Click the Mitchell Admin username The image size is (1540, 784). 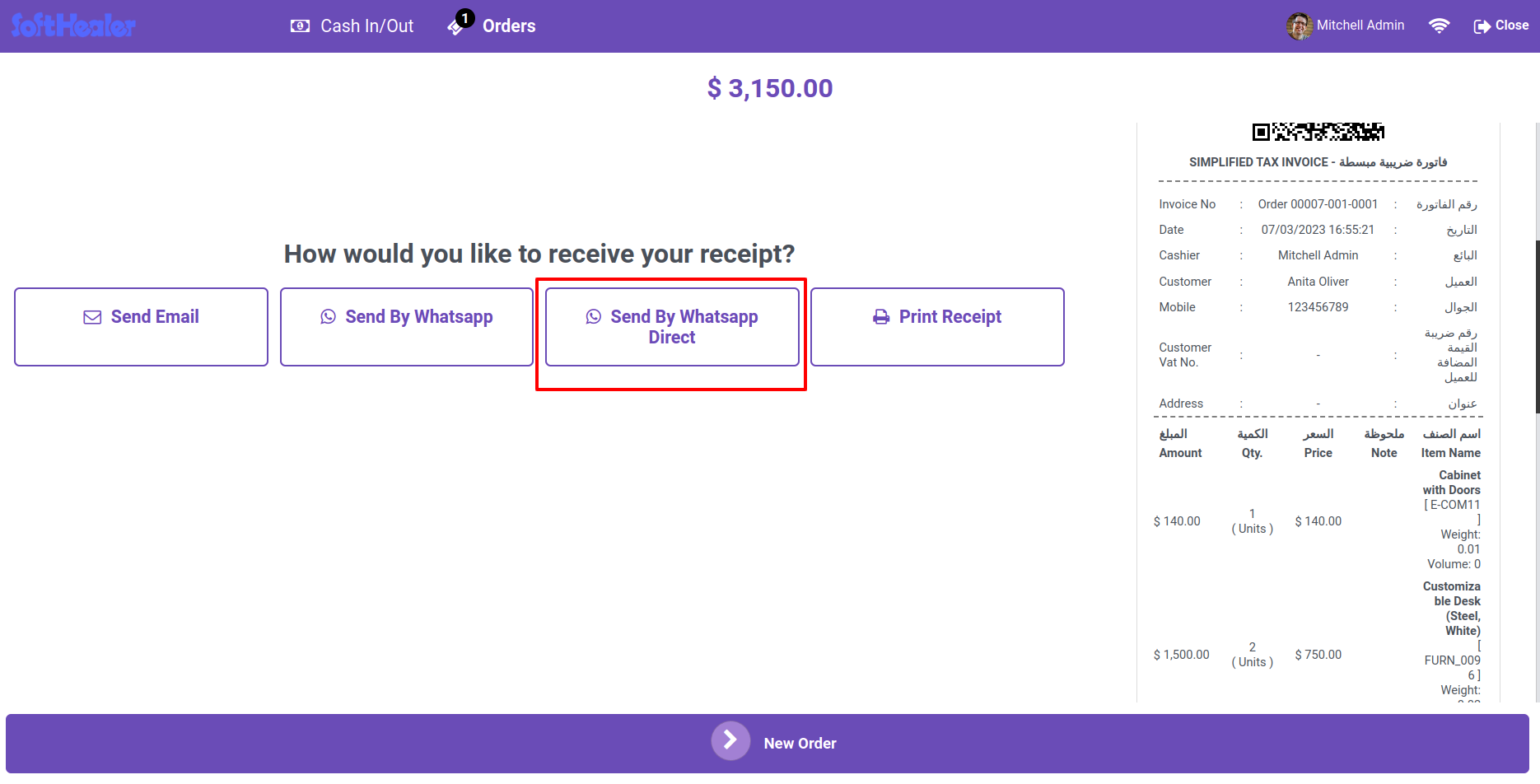coord(1360,26)
